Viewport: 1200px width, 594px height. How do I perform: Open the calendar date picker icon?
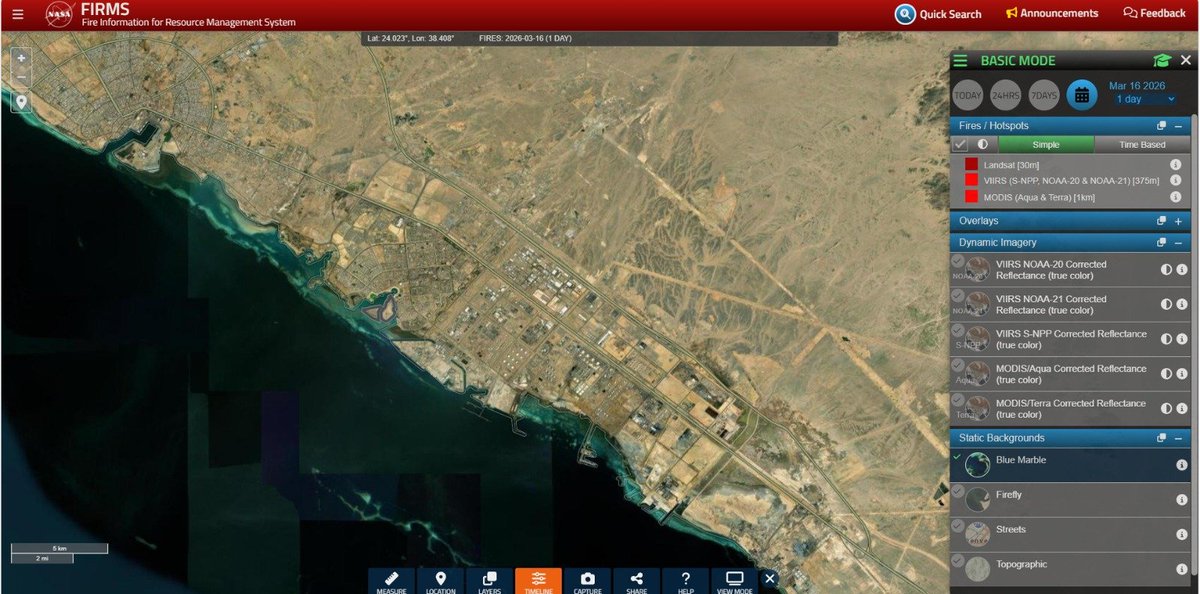click(1082, 94)
